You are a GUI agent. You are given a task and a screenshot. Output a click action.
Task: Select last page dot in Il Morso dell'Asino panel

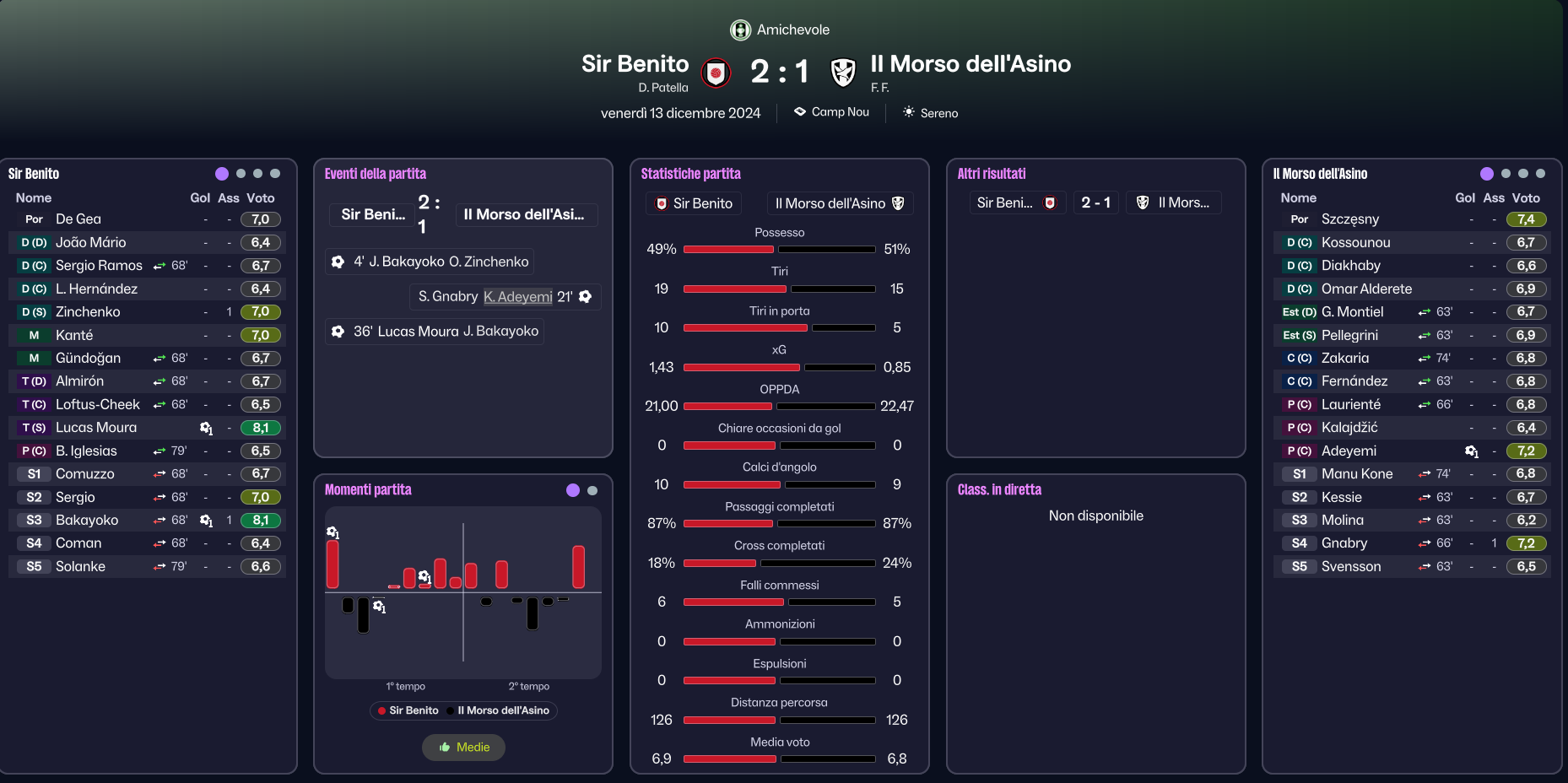tap(1540, 174)
